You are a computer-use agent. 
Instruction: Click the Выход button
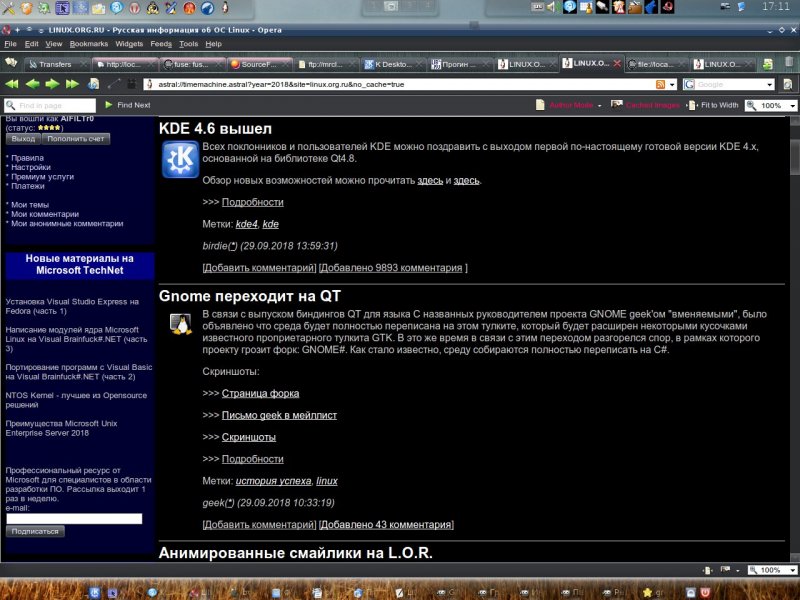(23, 139)
